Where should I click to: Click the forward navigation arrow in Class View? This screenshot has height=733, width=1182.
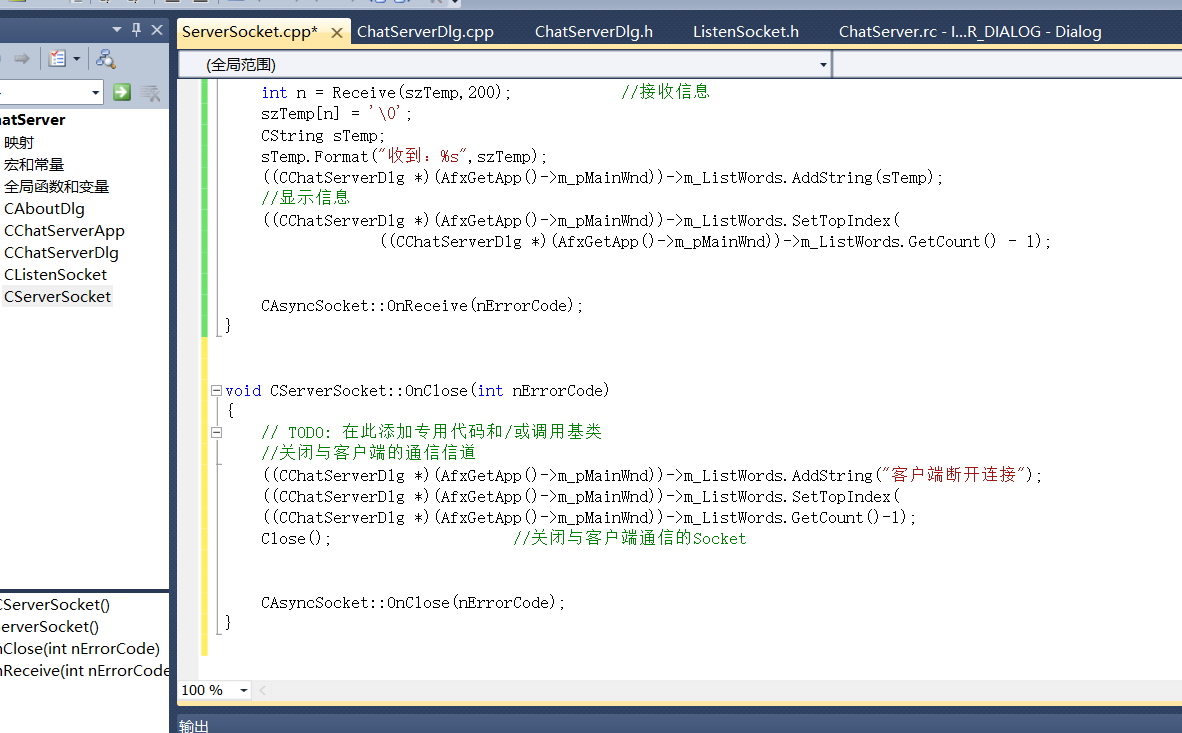[22, 58]
